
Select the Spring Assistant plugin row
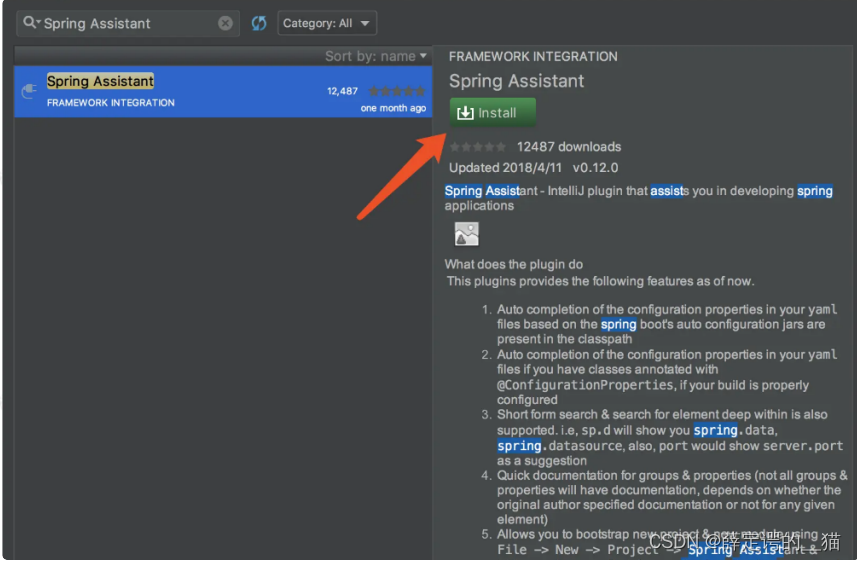pyautogui.click(x=223, y=91)
